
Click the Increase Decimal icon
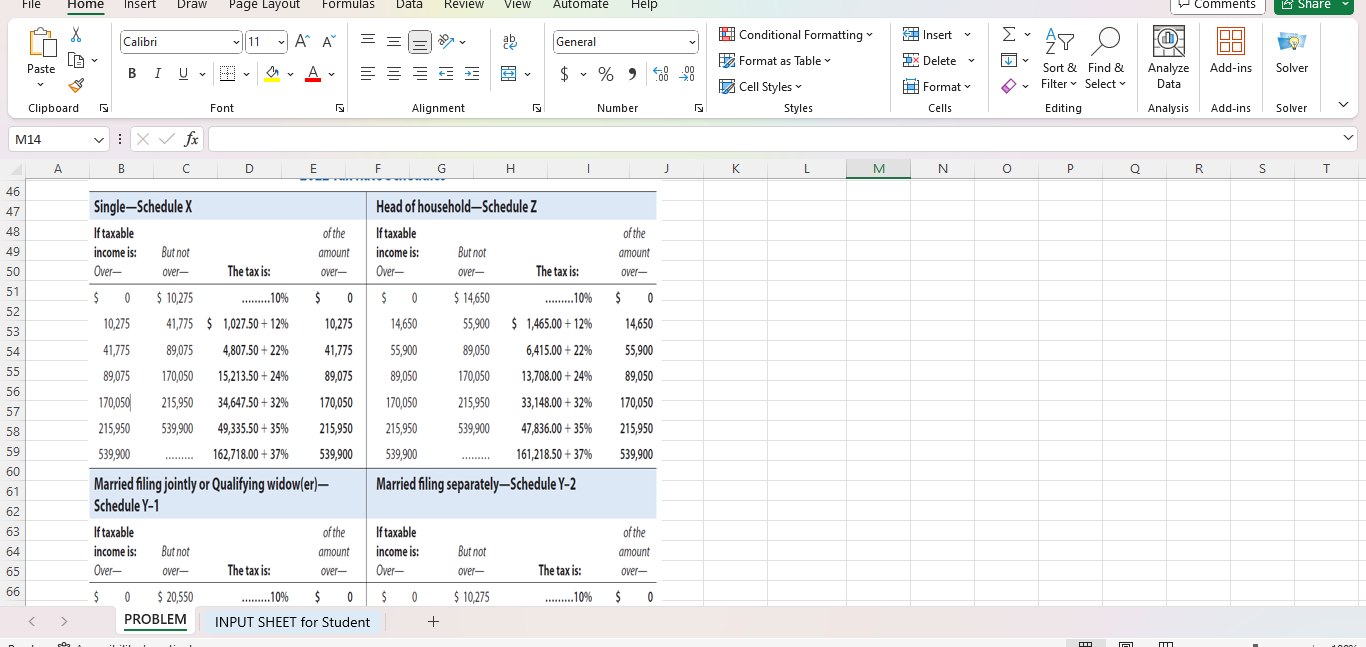[x=659, y=74]
